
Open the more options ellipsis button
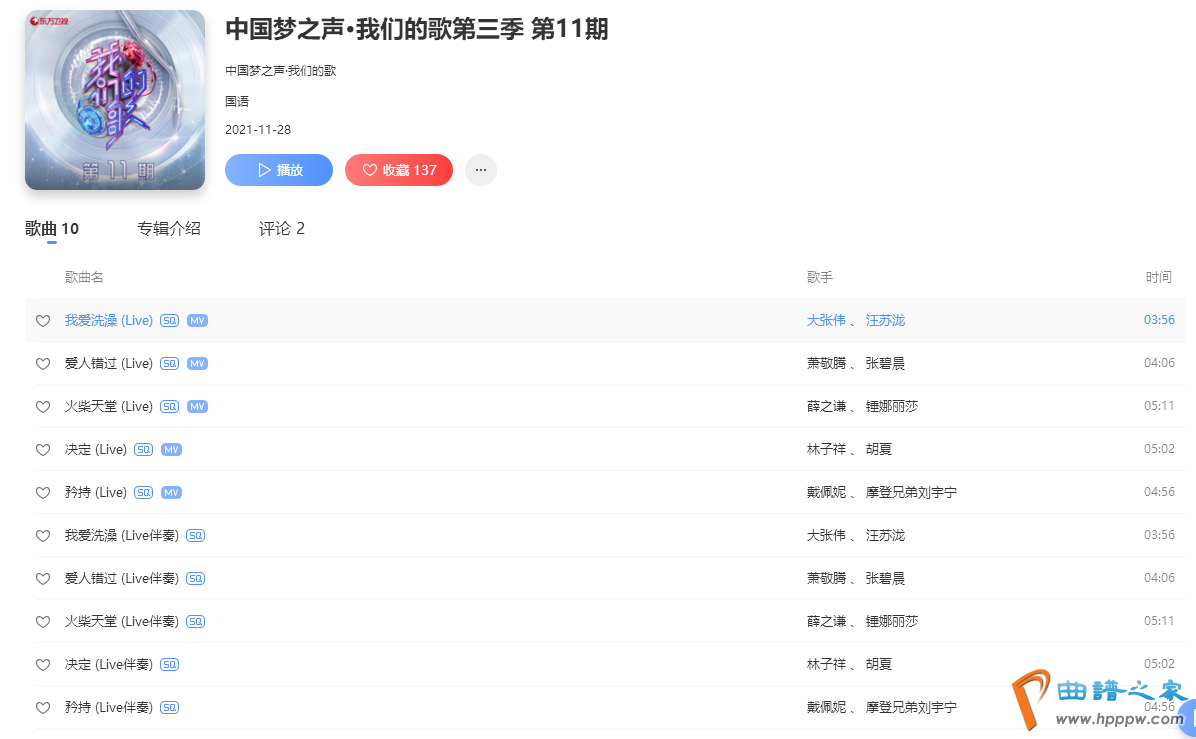coord(481,170)
